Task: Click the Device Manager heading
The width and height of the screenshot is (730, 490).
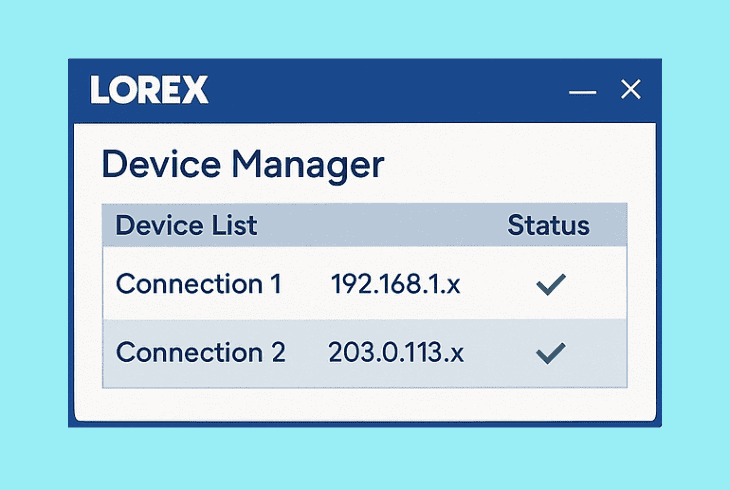Action: pos(243,165)
